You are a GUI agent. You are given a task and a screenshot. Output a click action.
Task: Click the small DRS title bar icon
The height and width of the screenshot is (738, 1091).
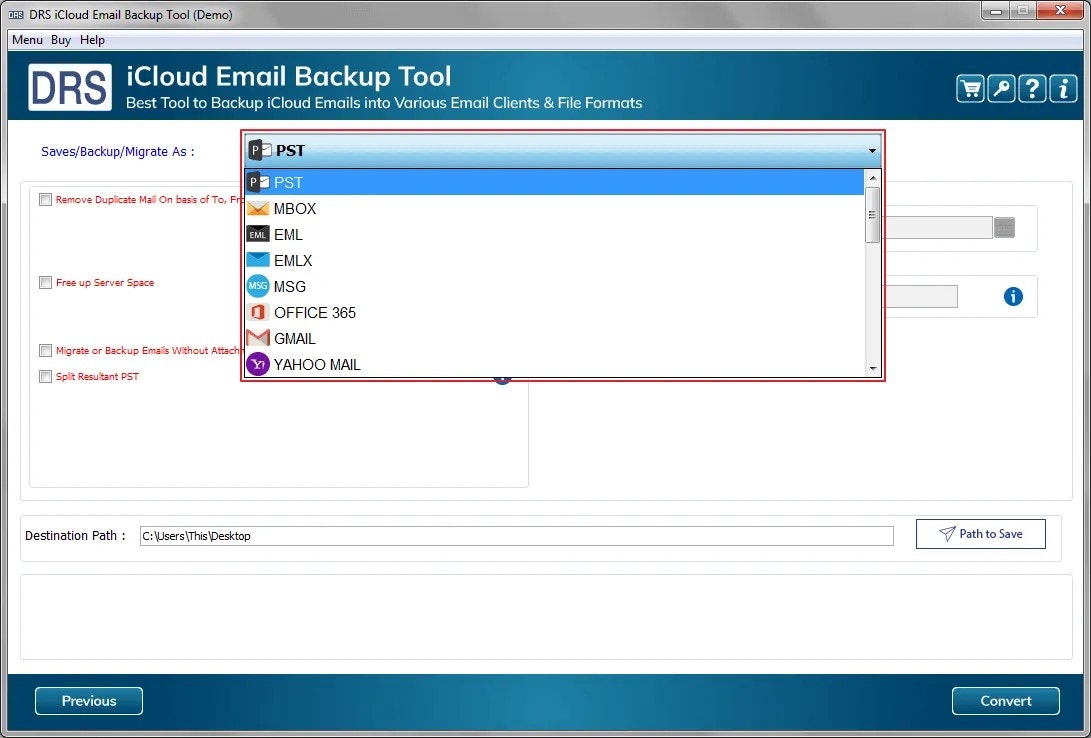[x=16, y=15]
